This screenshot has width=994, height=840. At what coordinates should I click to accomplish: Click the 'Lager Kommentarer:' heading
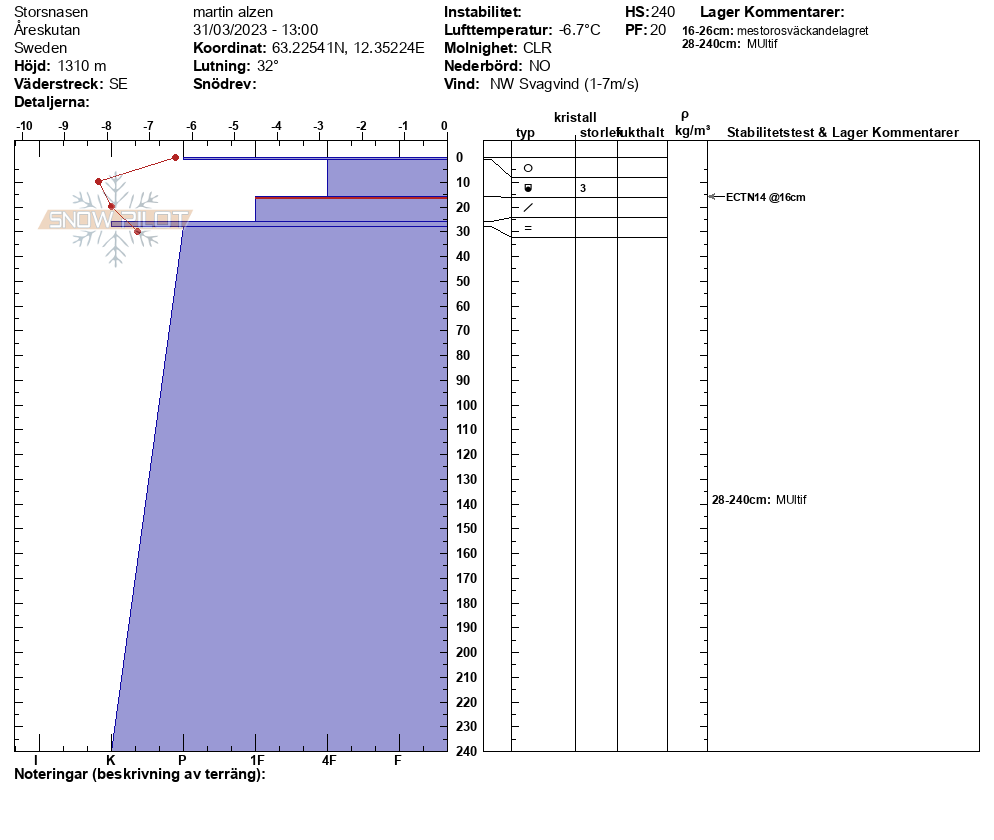coord(772,12)
